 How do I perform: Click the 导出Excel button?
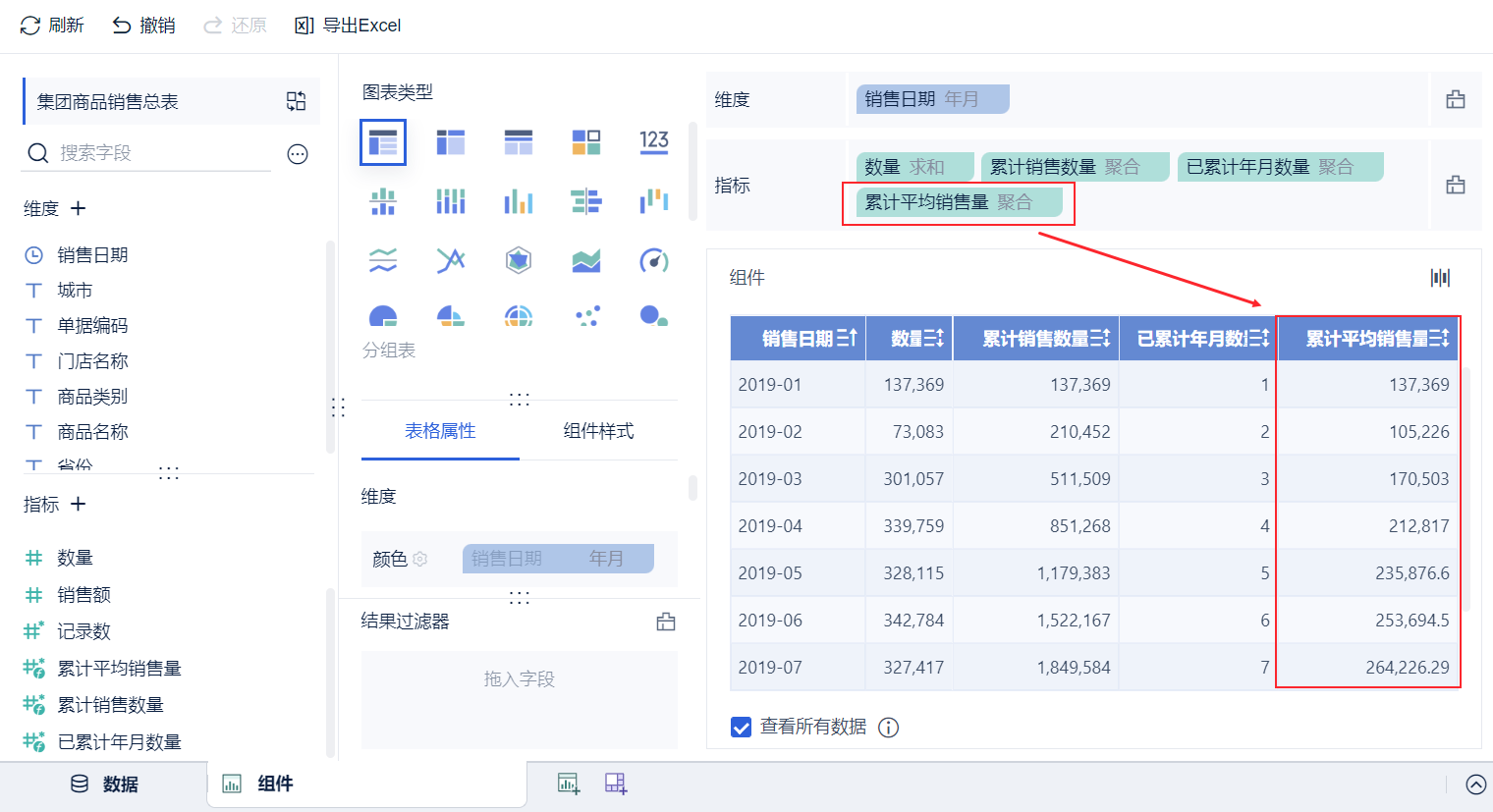click(348, 26)
